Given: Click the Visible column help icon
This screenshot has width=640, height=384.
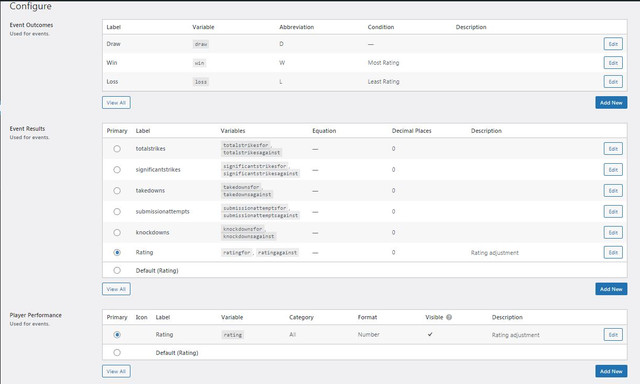Looking at the screenshot, I should [449, 317].
